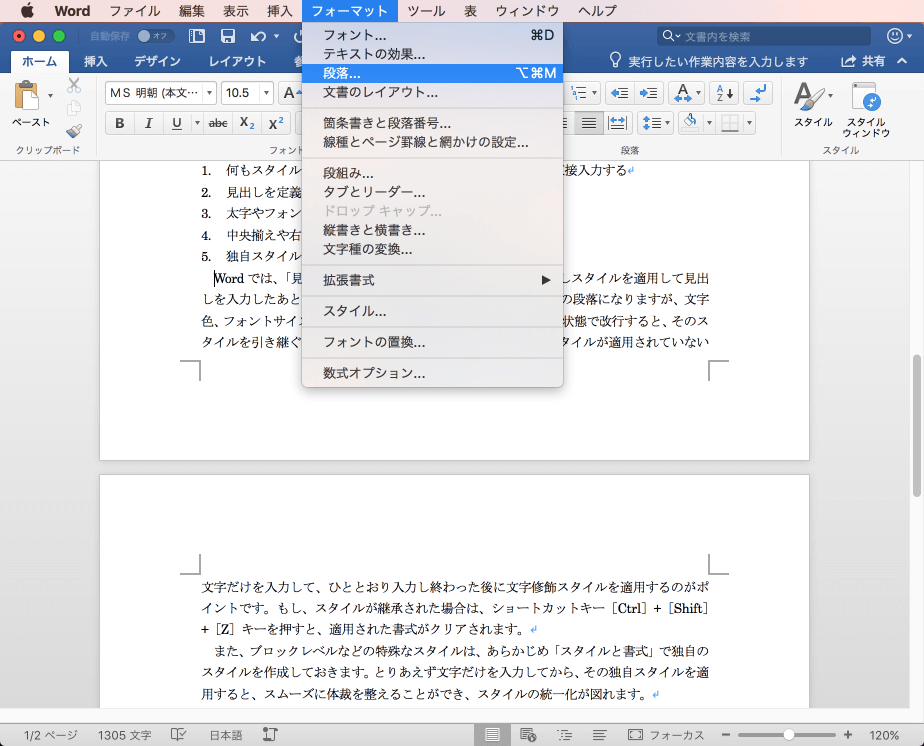Click the spelling check book icon in status bar

[x=178, y=734]
